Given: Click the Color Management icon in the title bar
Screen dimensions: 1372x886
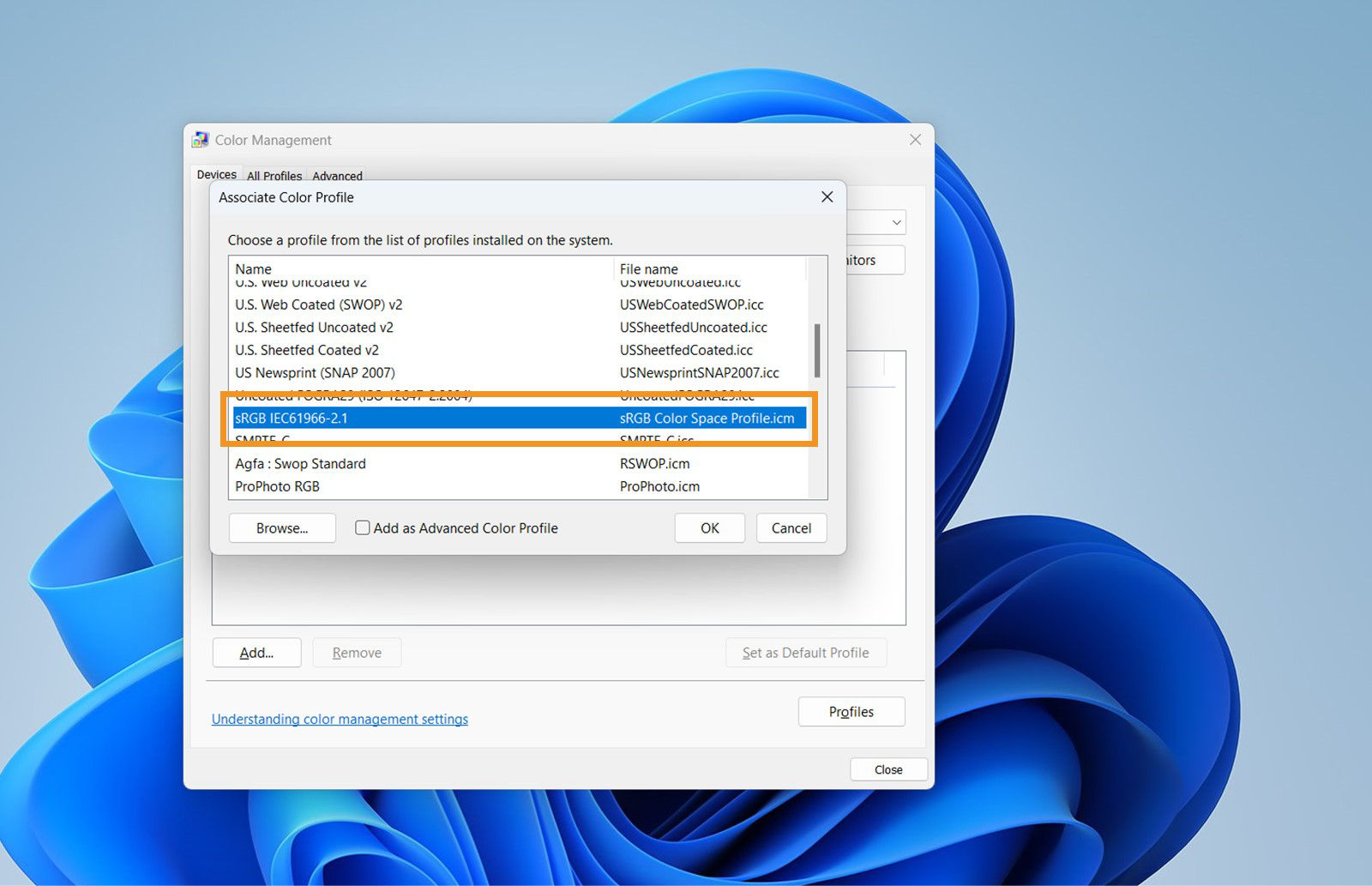Looking at the screenshot, I should tap(201, 138).
